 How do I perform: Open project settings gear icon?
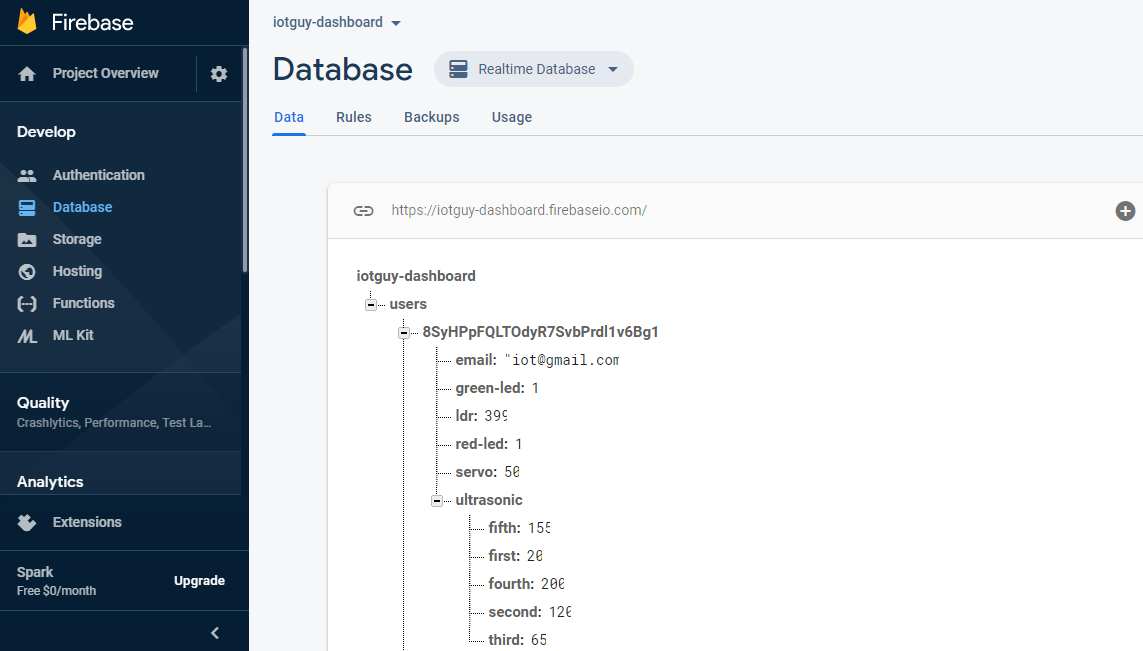pos(219,74)
